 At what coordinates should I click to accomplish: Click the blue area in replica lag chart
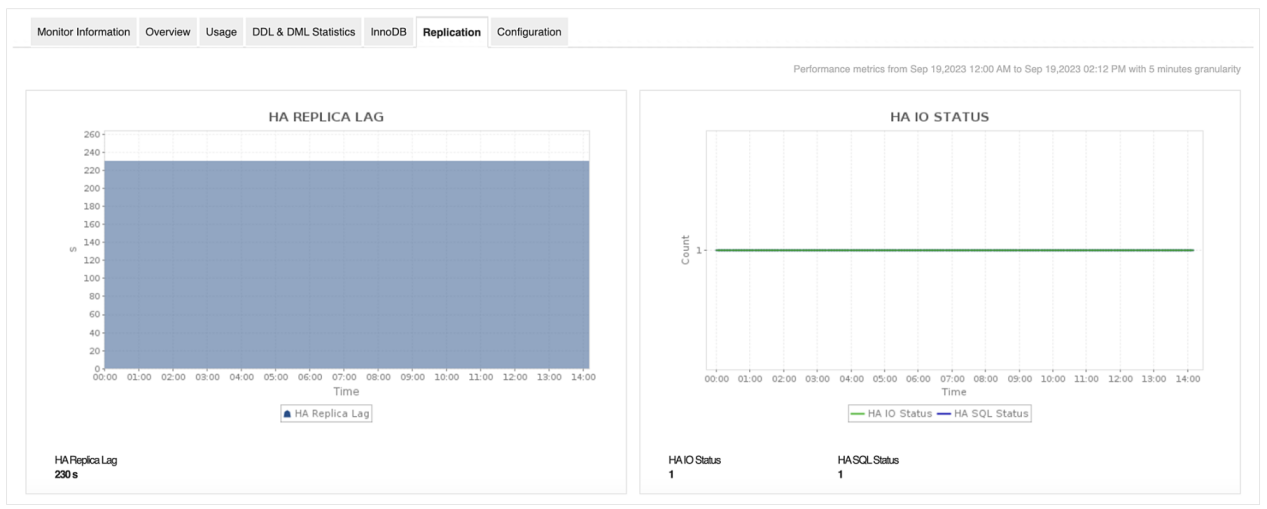[x=346, y=265]
